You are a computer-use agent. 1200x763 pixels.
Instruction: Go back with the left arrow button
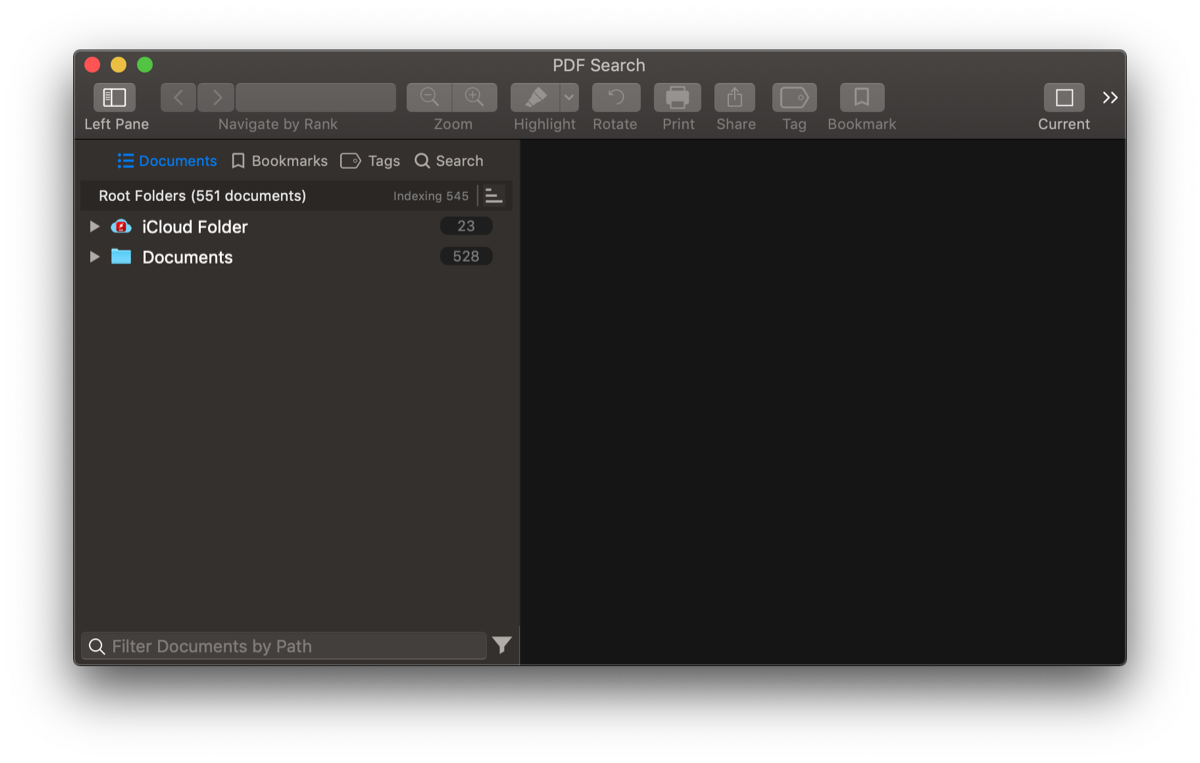(178, 97)
